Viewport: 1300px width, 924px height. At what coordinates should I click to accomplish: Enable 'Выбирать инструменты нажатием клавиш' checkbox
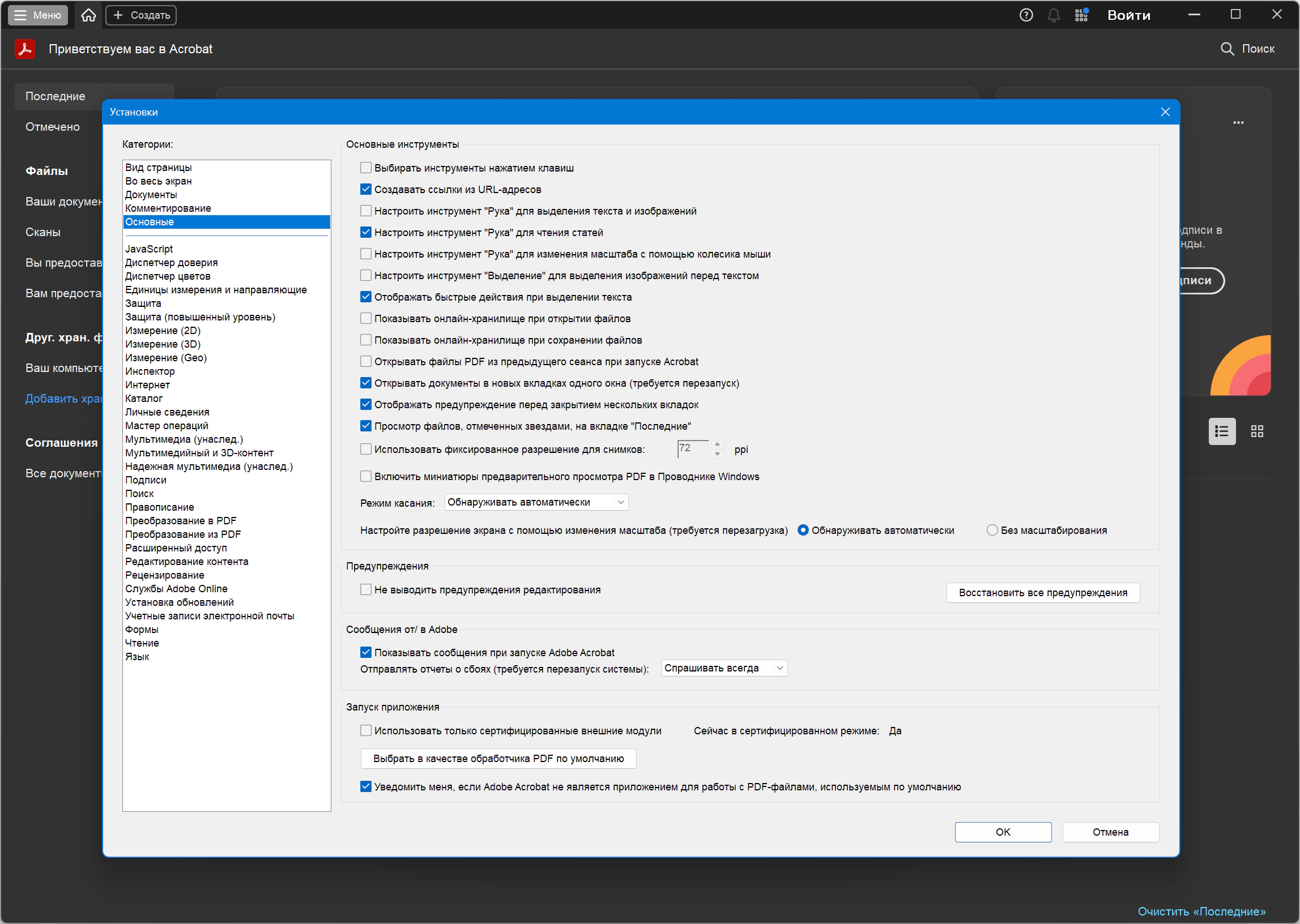366,168
